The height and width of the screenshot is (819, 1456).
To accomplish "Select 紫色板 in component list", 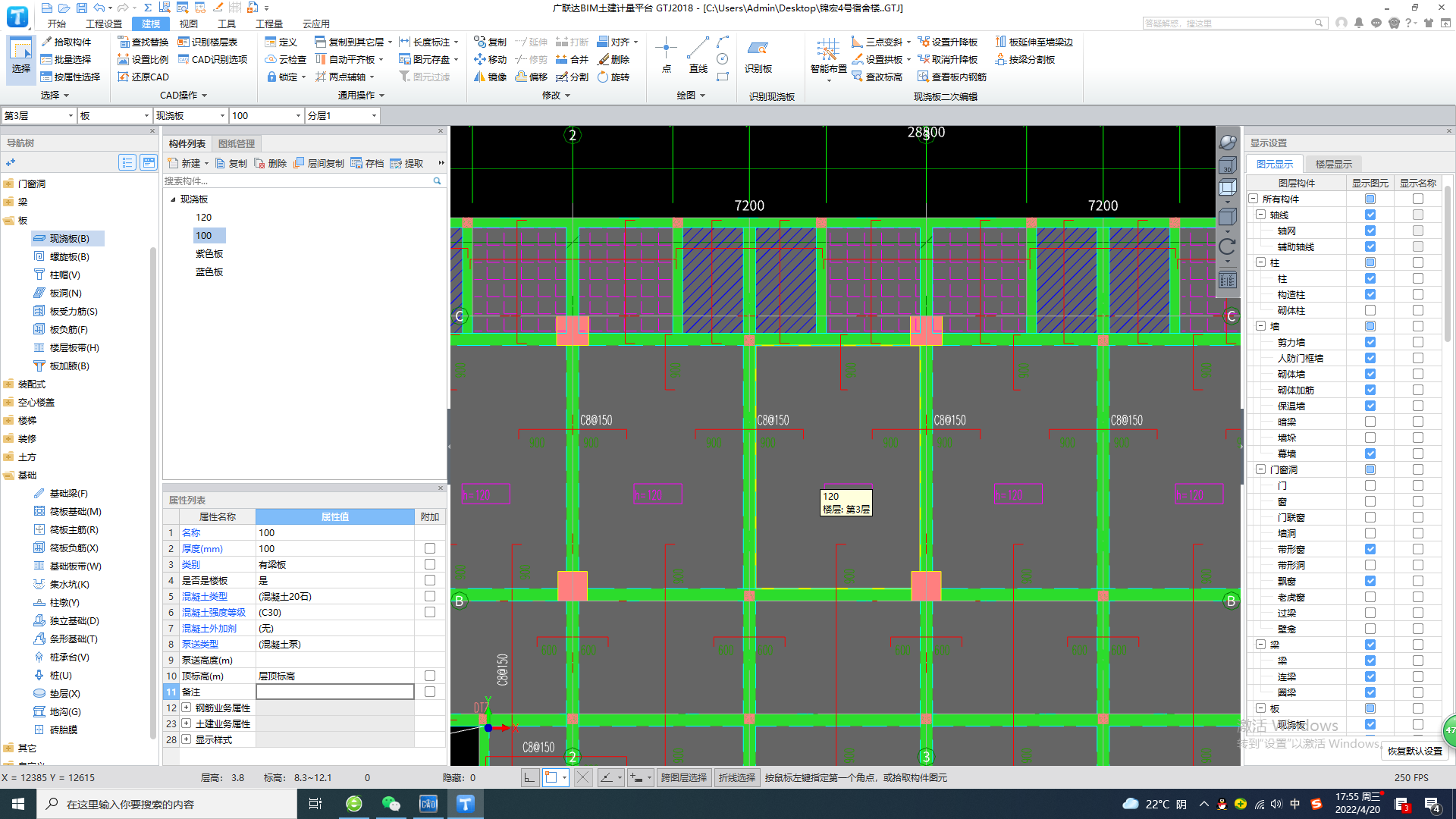I will click(209, 254).
